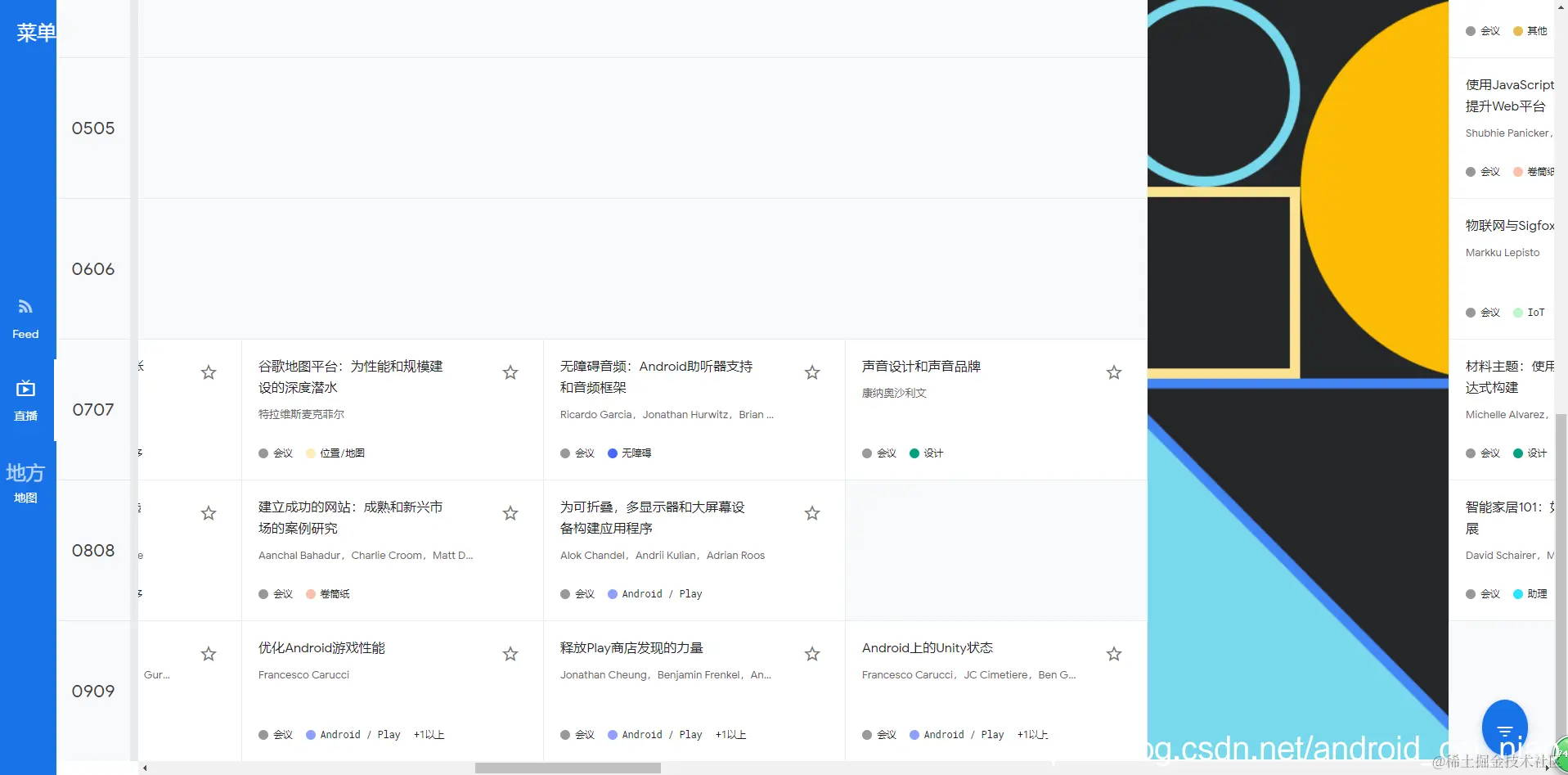Click the blue filter floating action button

coord(1506,727)
